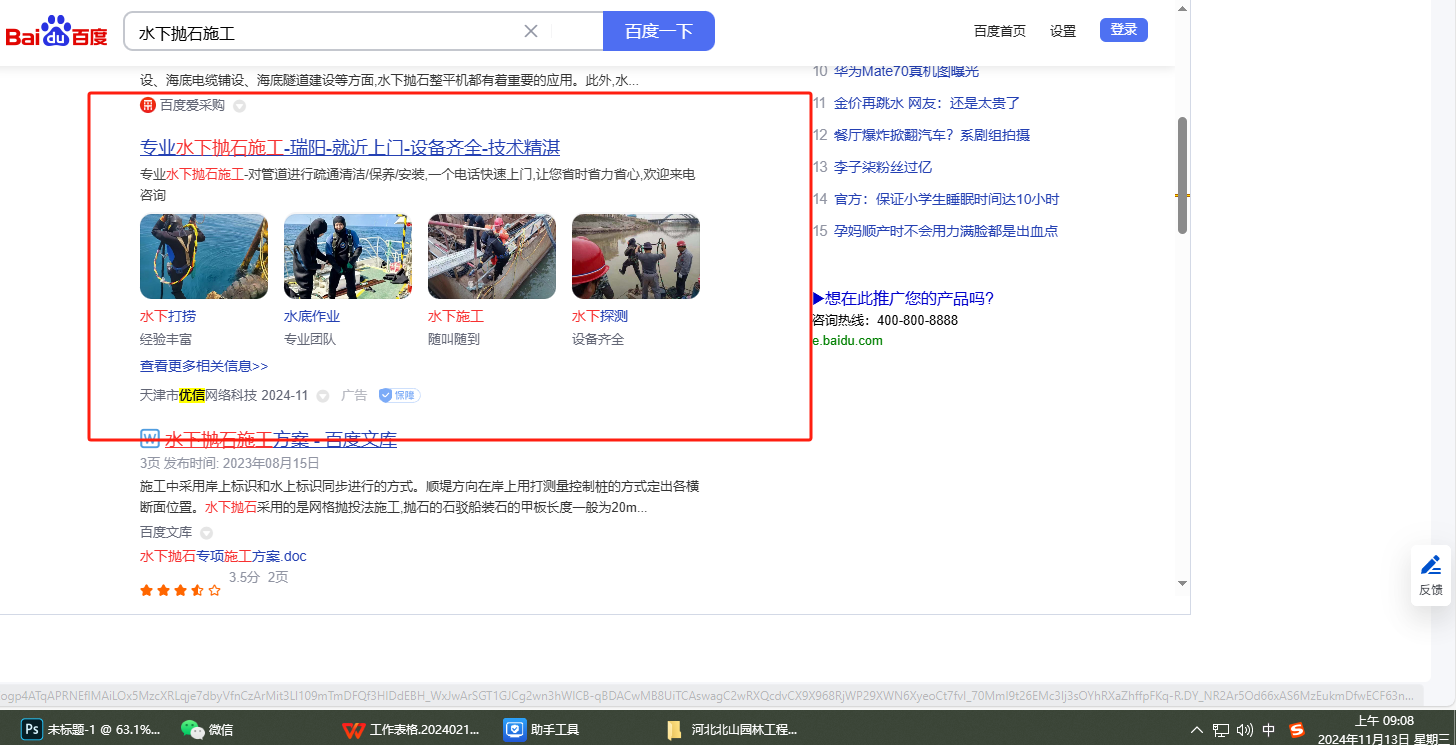The image size is (1456, 745).
Task: Clear the search box with the X icon
Action: [531, 31]
